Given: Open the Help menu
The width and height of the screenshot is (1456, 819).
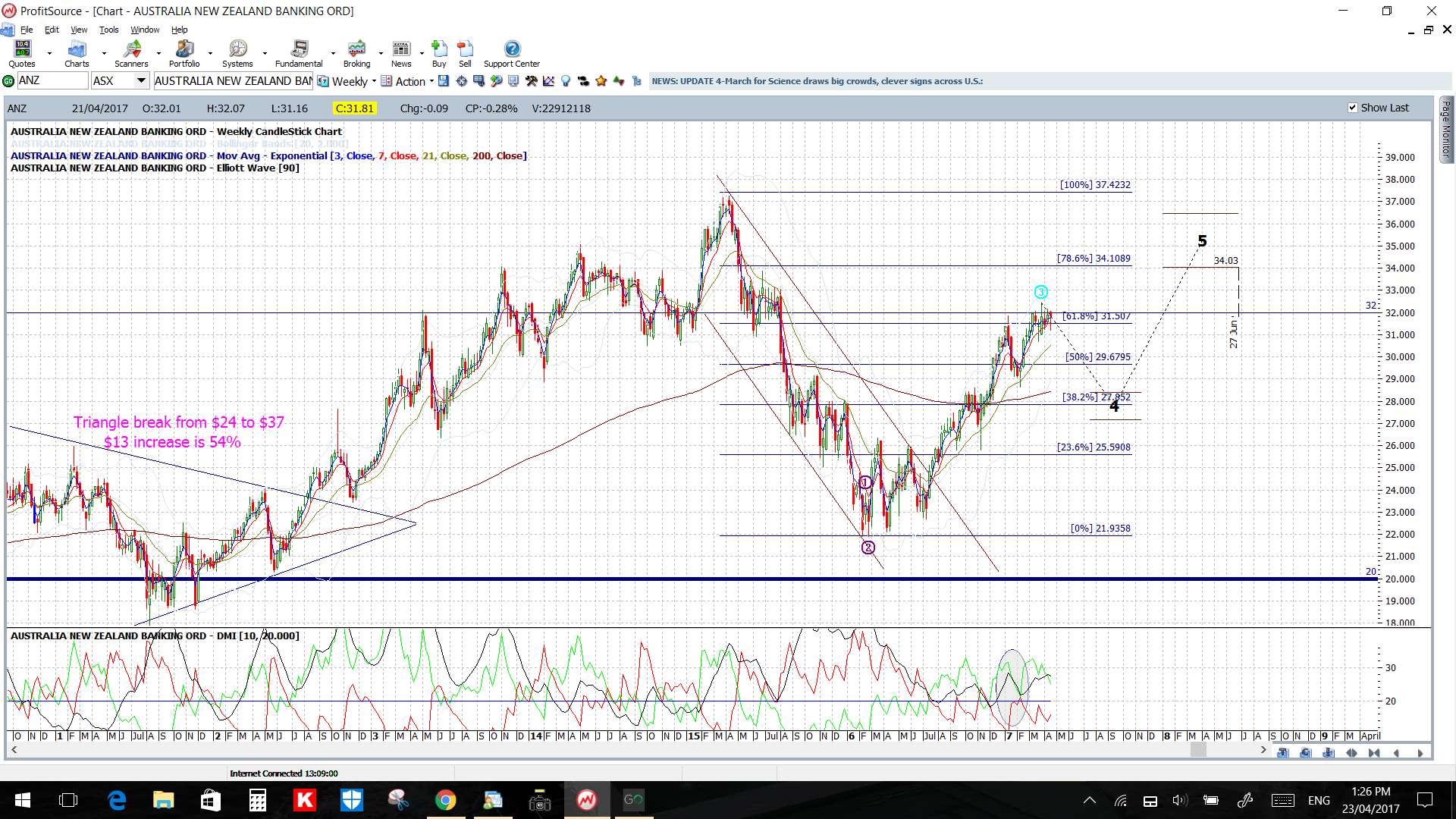Looking at the screenshot, I should point(179,30).
